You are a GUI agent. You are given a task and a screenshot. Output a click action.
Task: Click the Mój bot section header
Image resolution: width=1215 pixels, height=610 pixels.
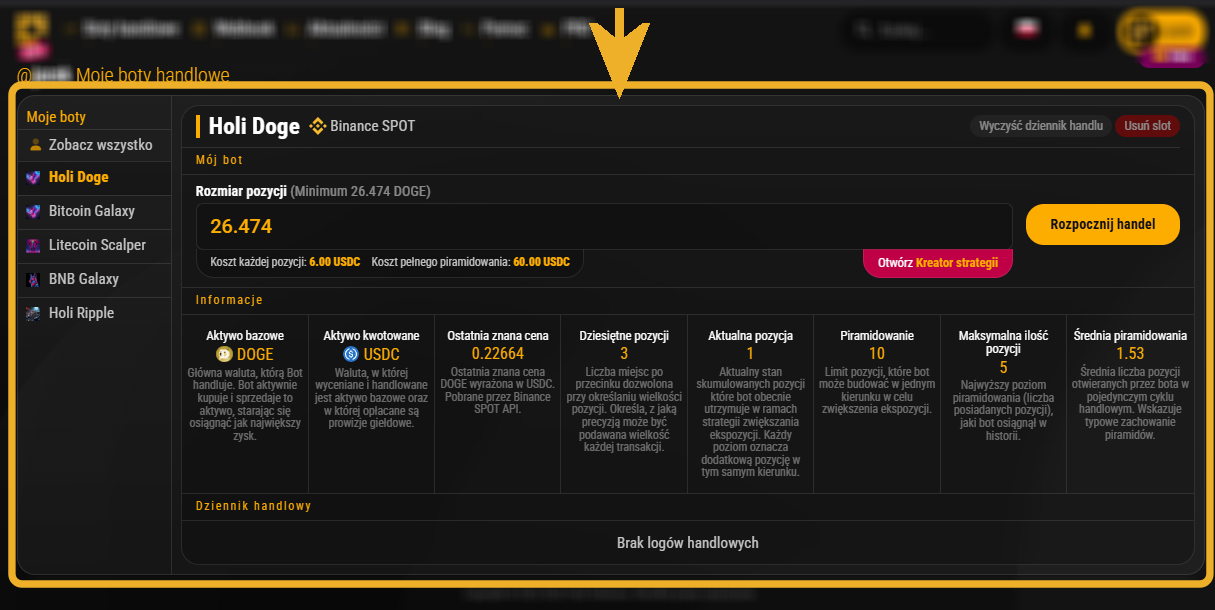tap(219, 160)
